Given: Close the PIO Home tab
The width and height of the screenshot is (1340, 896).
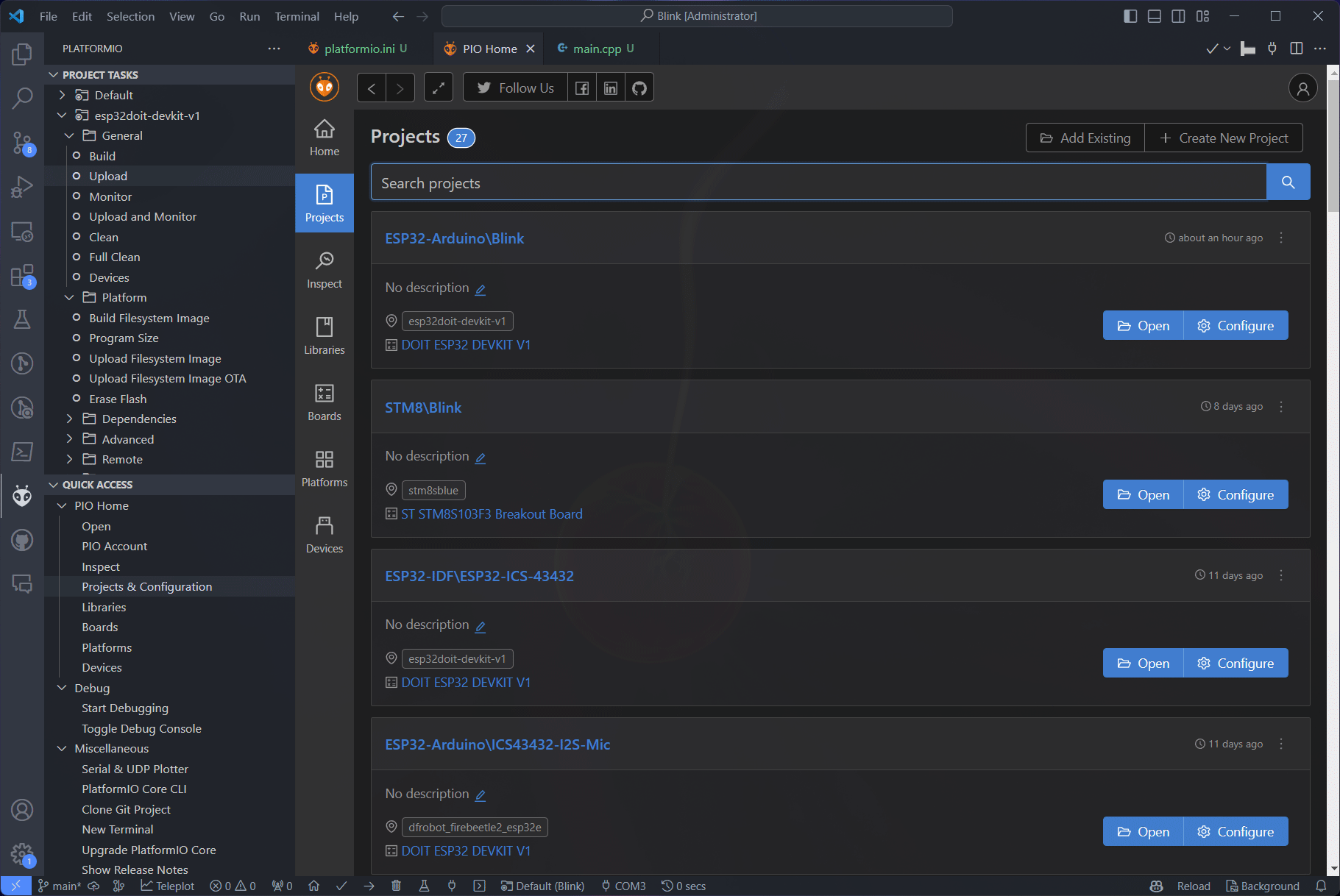Looking at the screenshot, I should (531, 49).
